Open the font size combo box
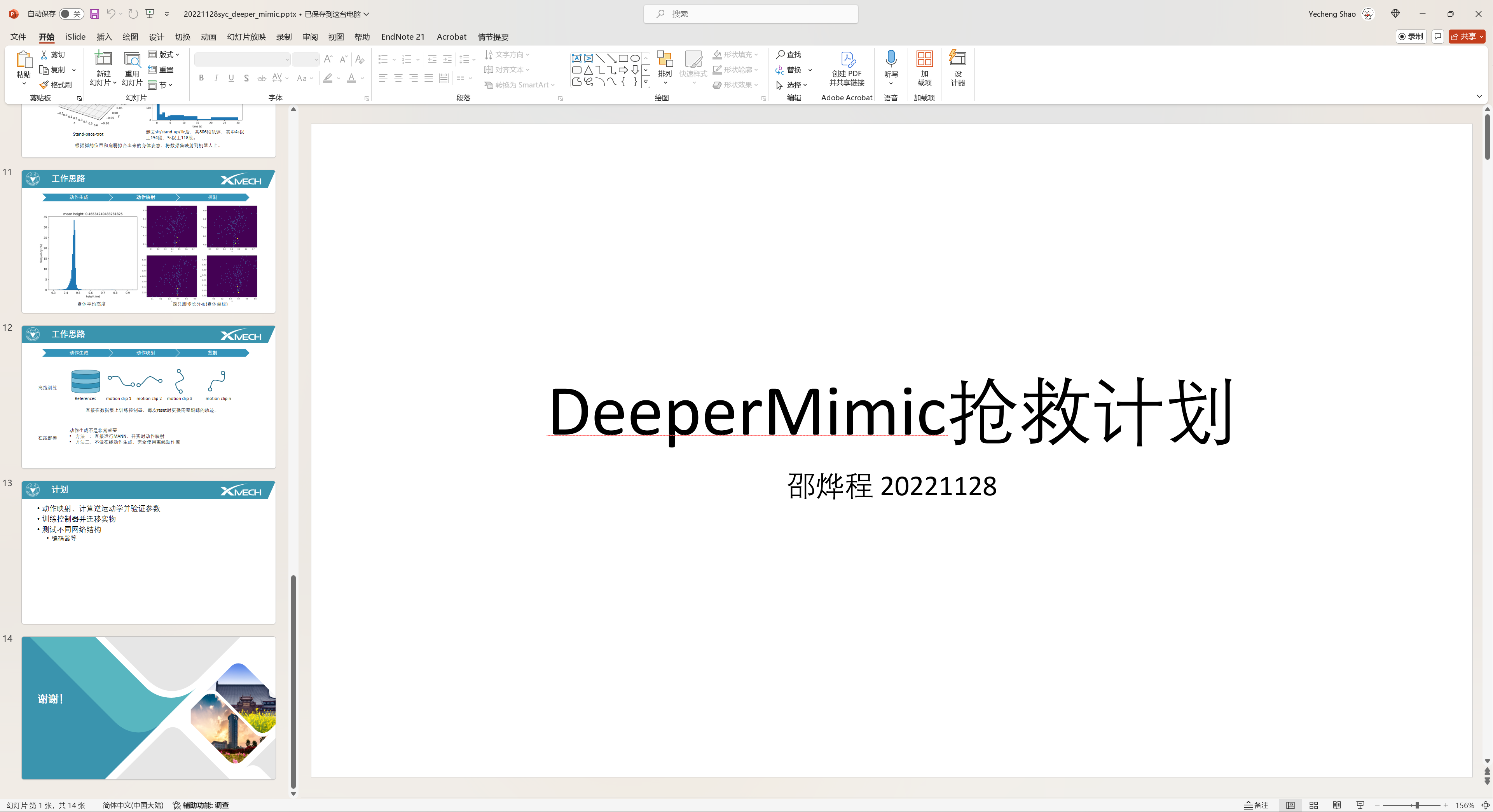The height and width of the screenshot is (812, 1493). [306, 59]
